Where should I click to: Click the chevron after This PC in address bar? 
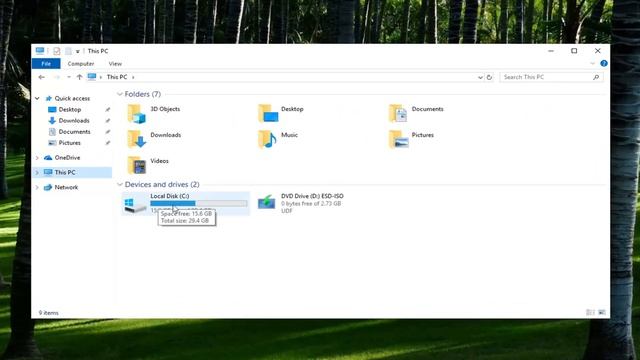(x=133, y=77)
